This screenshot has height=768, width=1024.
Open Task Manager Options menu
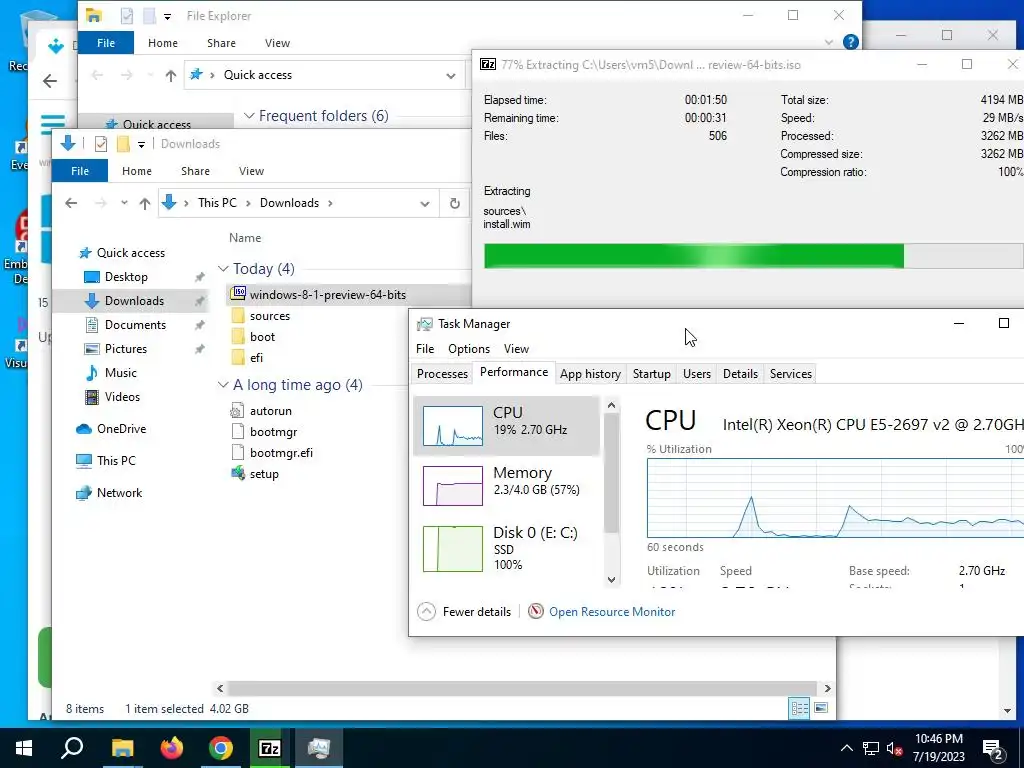pos(469,349)
